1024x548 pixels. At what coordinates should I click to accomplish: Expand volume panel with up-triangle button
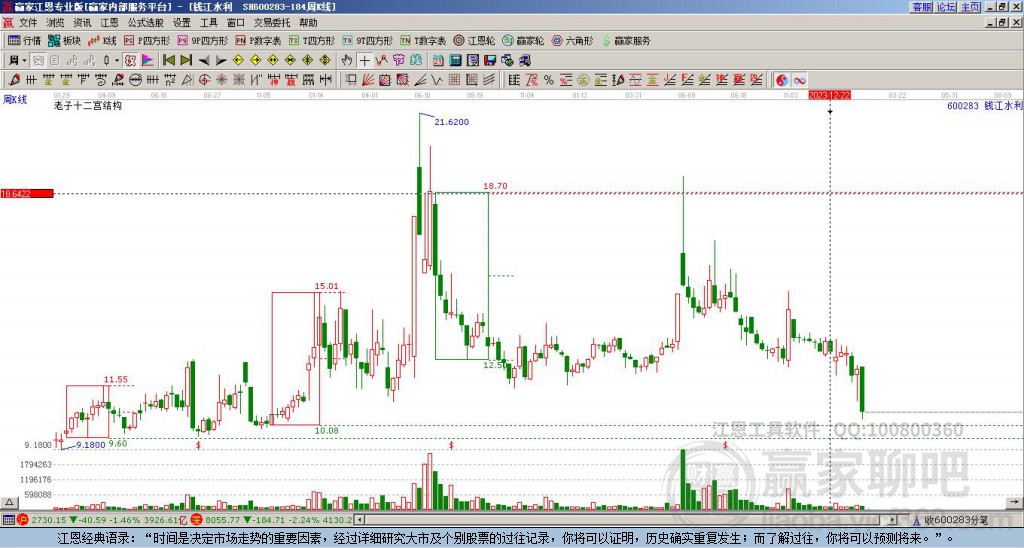click(x=9, y=502)
